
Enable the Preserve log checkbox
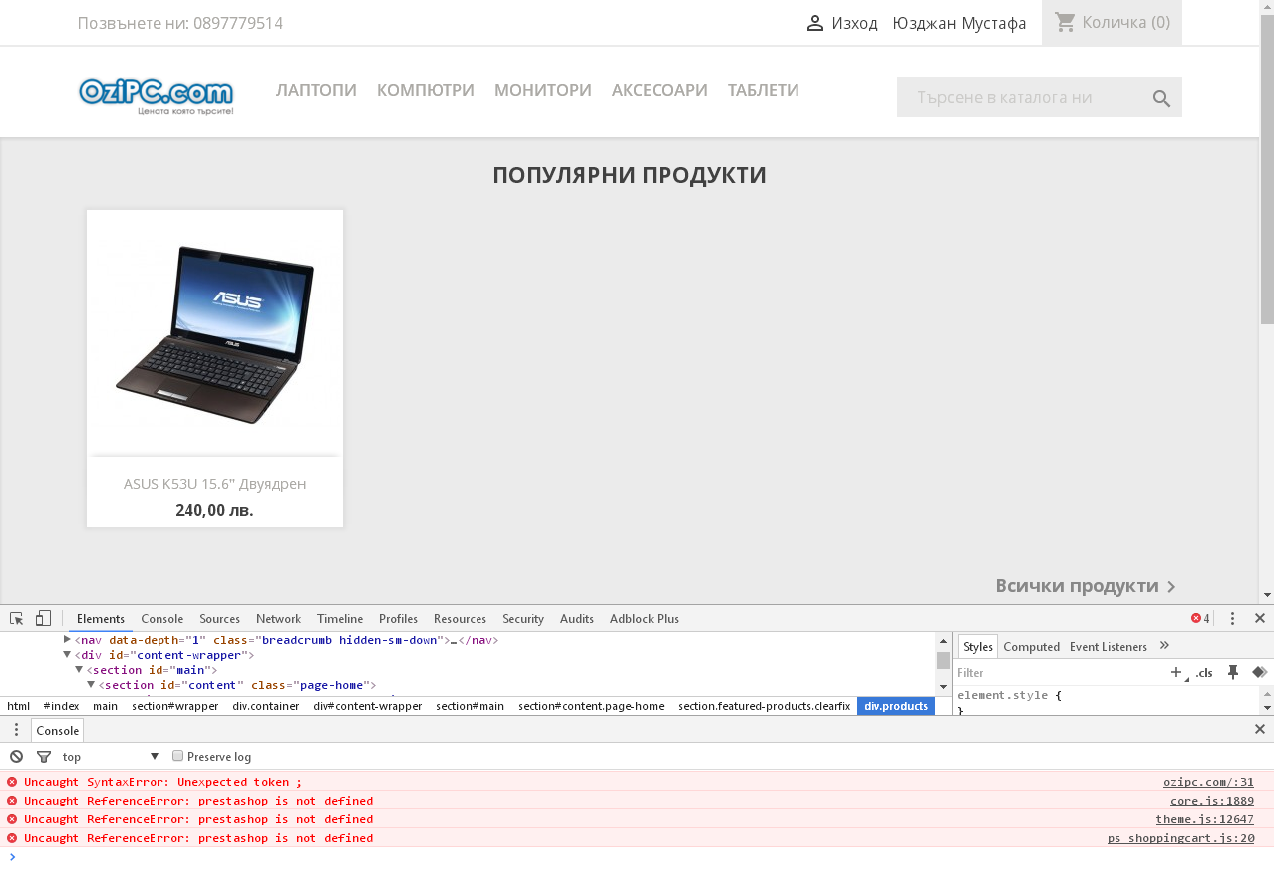(178, 756)
